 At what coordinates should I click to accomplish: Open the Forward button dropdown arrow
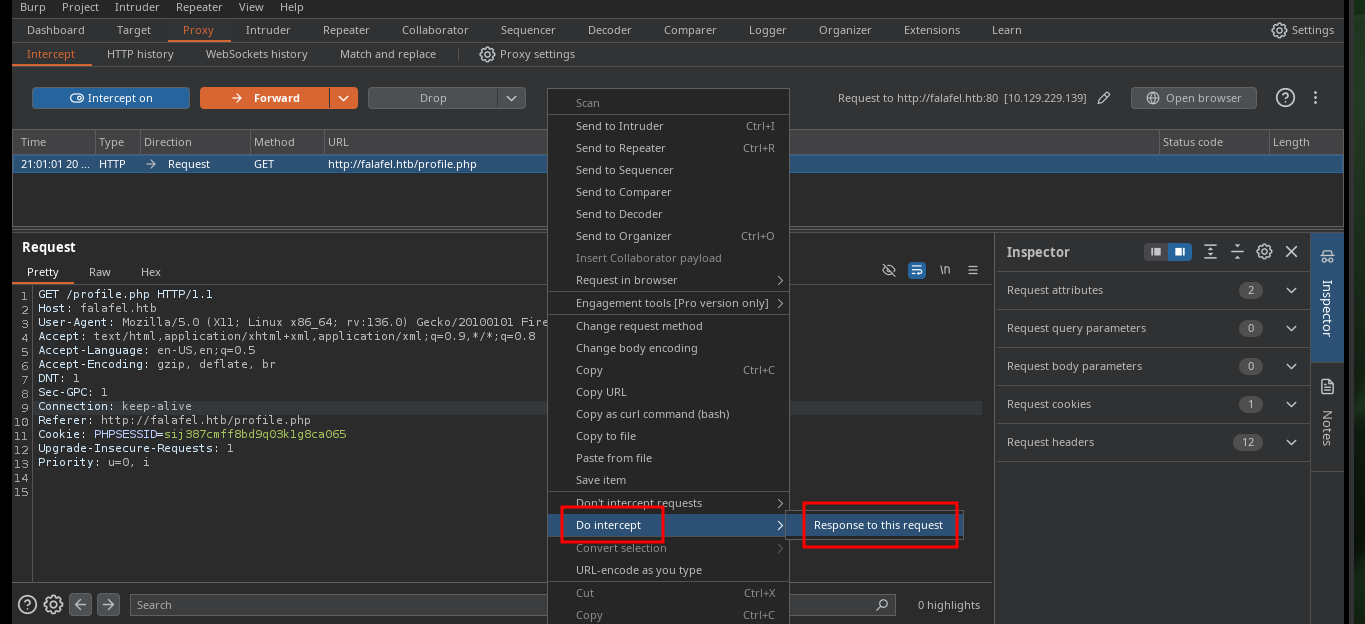click(x=343, y=98)
